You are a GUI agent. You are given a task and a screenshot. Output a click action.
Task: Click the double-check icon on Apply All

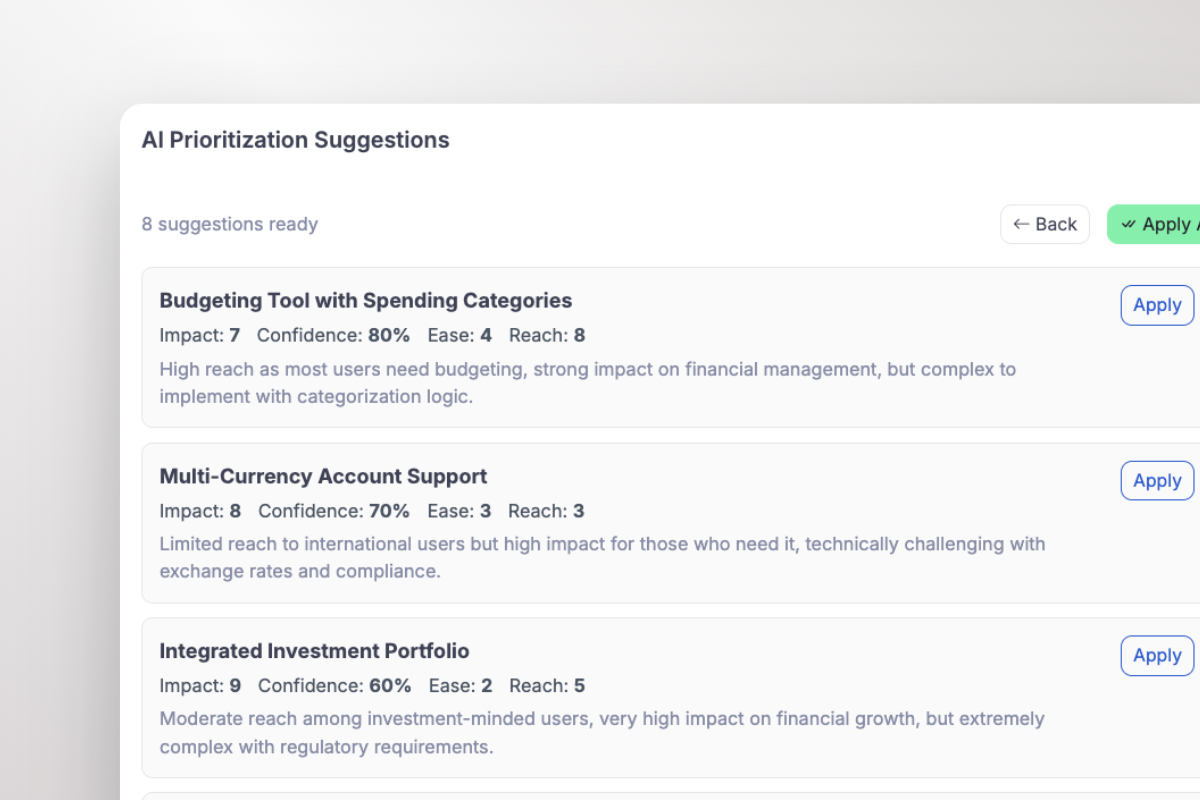click(x=1129, y=224)
